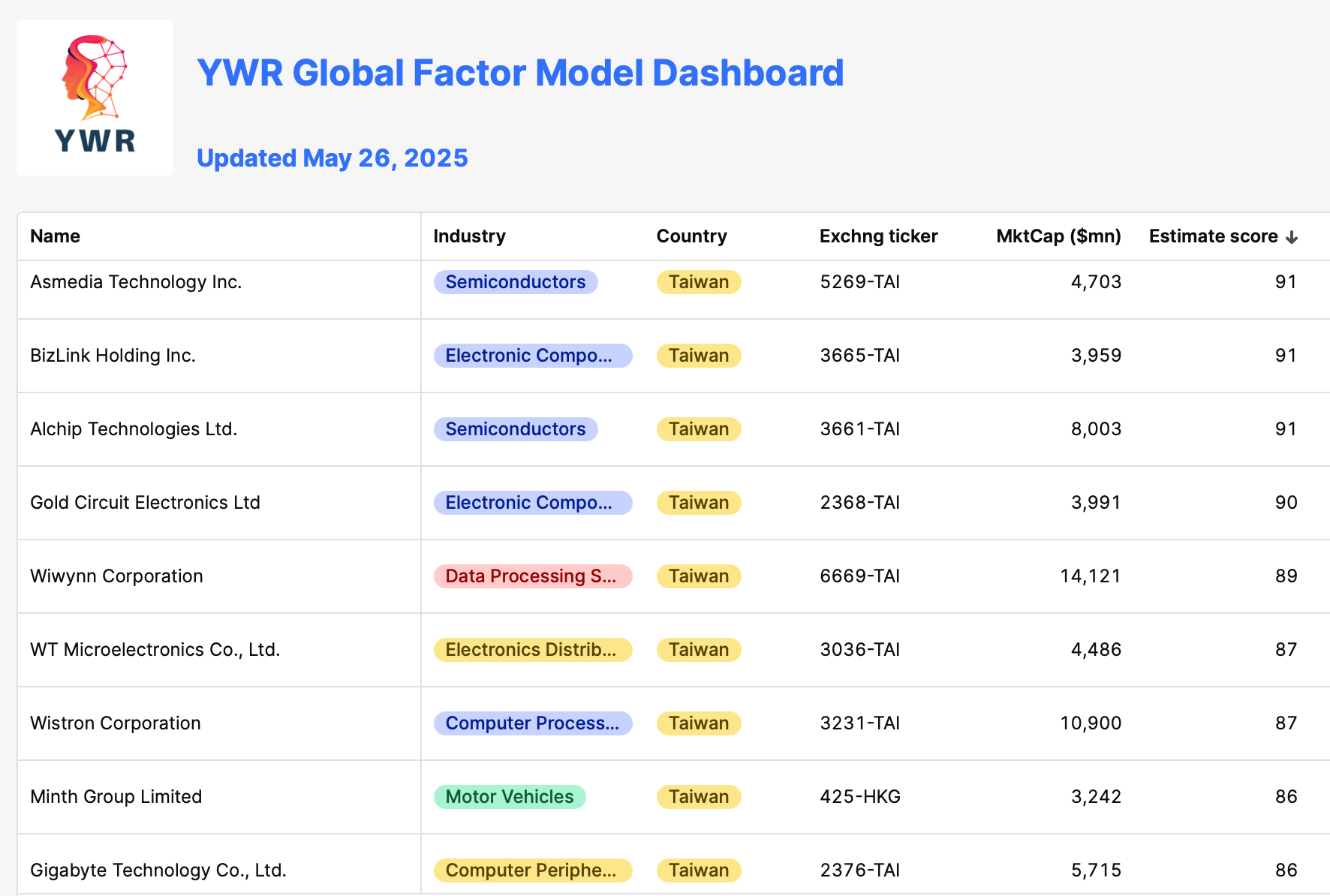The image size is (1330, 896).
Task: Click market cap value 3,959
Action: 1096,356
